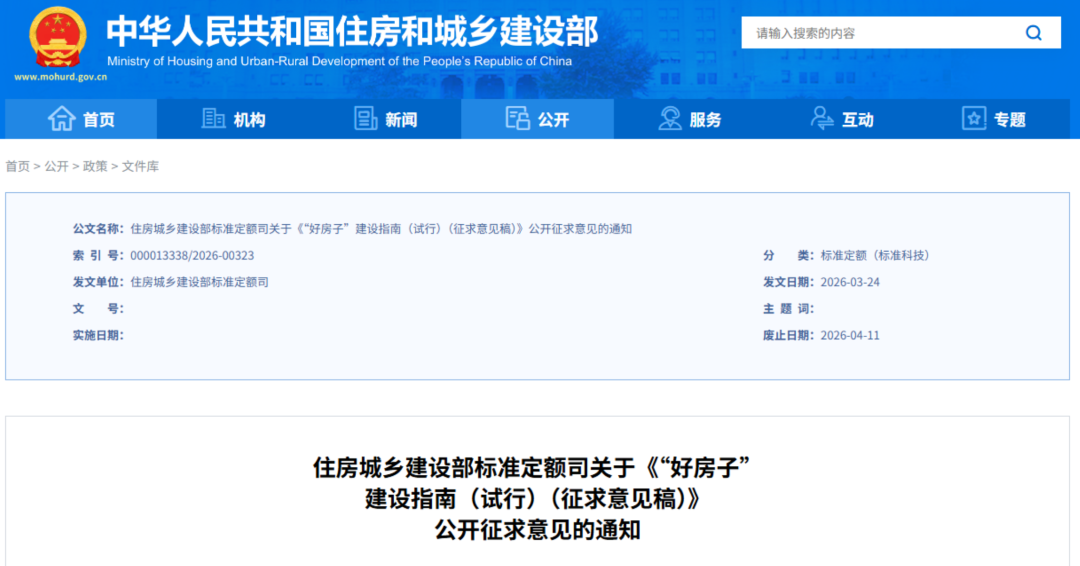
Task: Open the 互动 navigation text label
Action: click(857, 120)
